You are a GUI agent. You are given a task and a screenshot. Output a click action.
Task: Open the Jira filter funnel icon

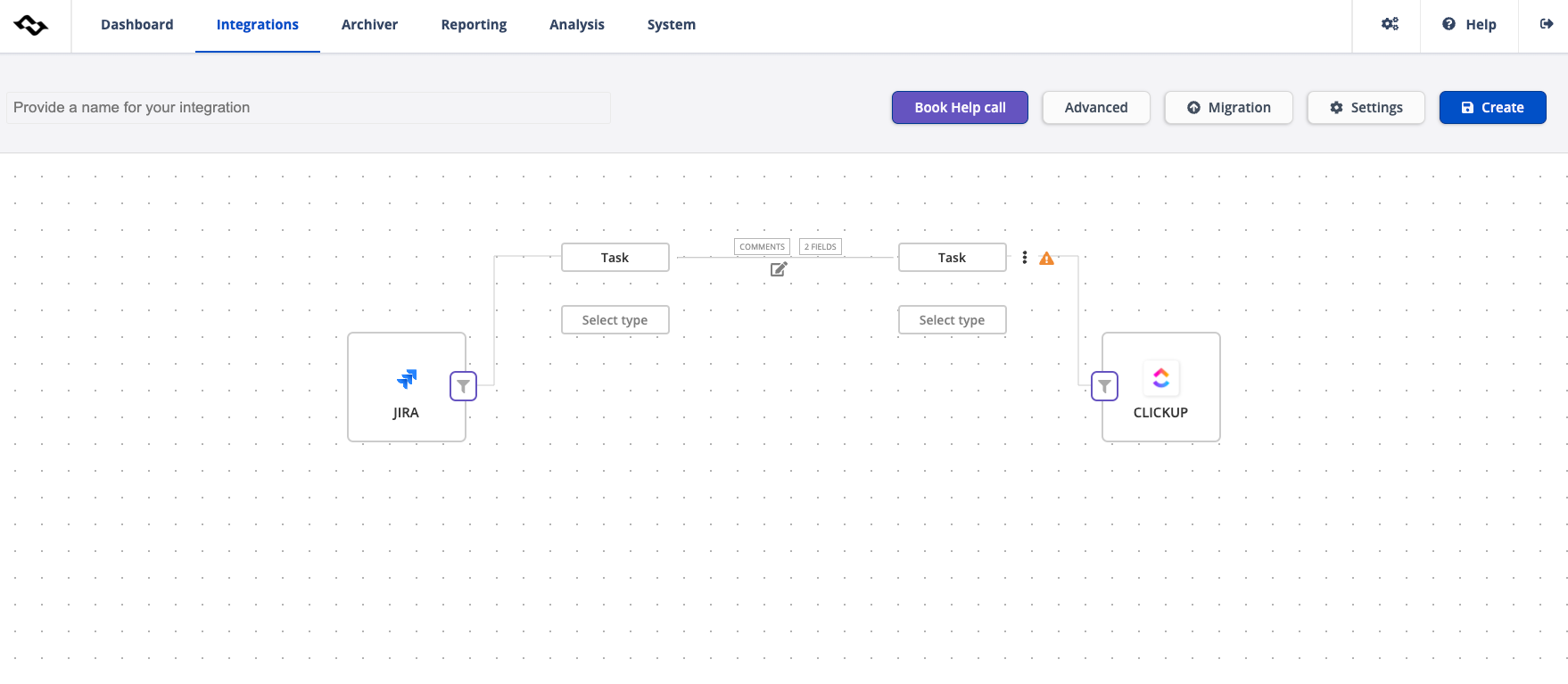coord(464,386)
